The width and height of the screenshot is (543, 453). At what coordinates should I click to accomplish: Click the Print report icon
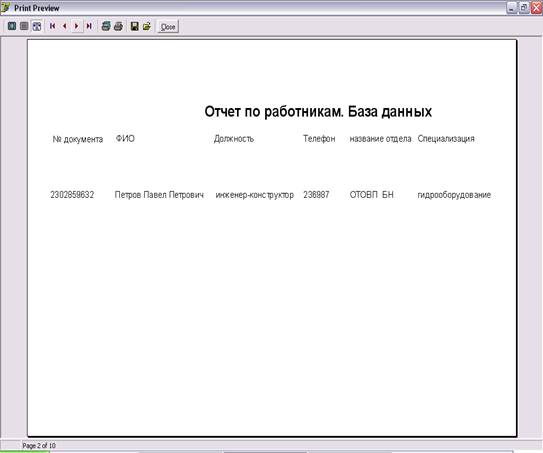[118, 26]
